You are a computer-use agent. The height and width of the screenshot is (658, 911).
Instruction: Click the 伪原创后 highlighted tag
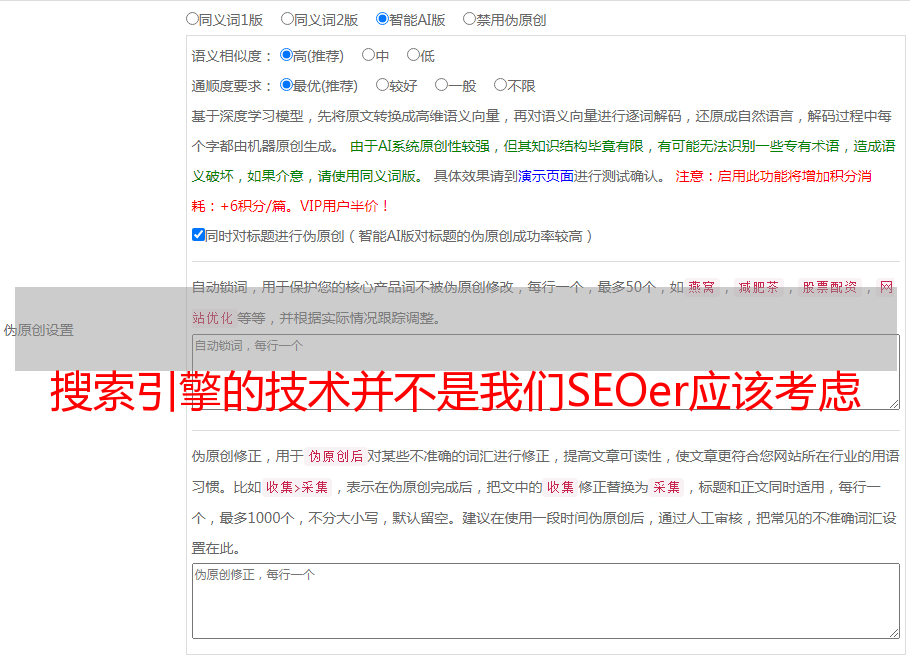pyautogui.click(x=336, y=456)
